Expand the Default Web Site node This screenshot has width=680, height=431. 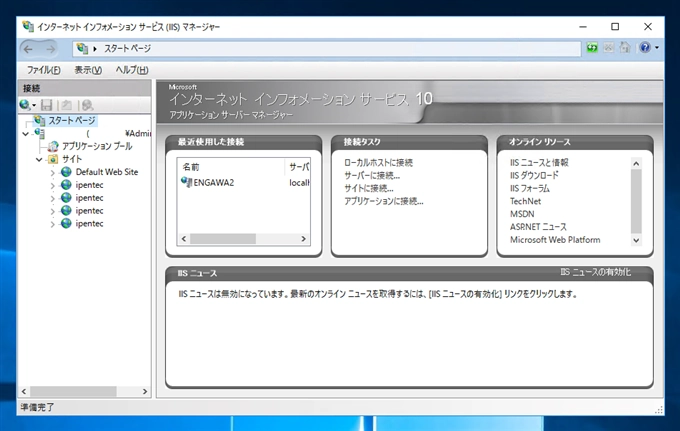[x=52, y=173]
